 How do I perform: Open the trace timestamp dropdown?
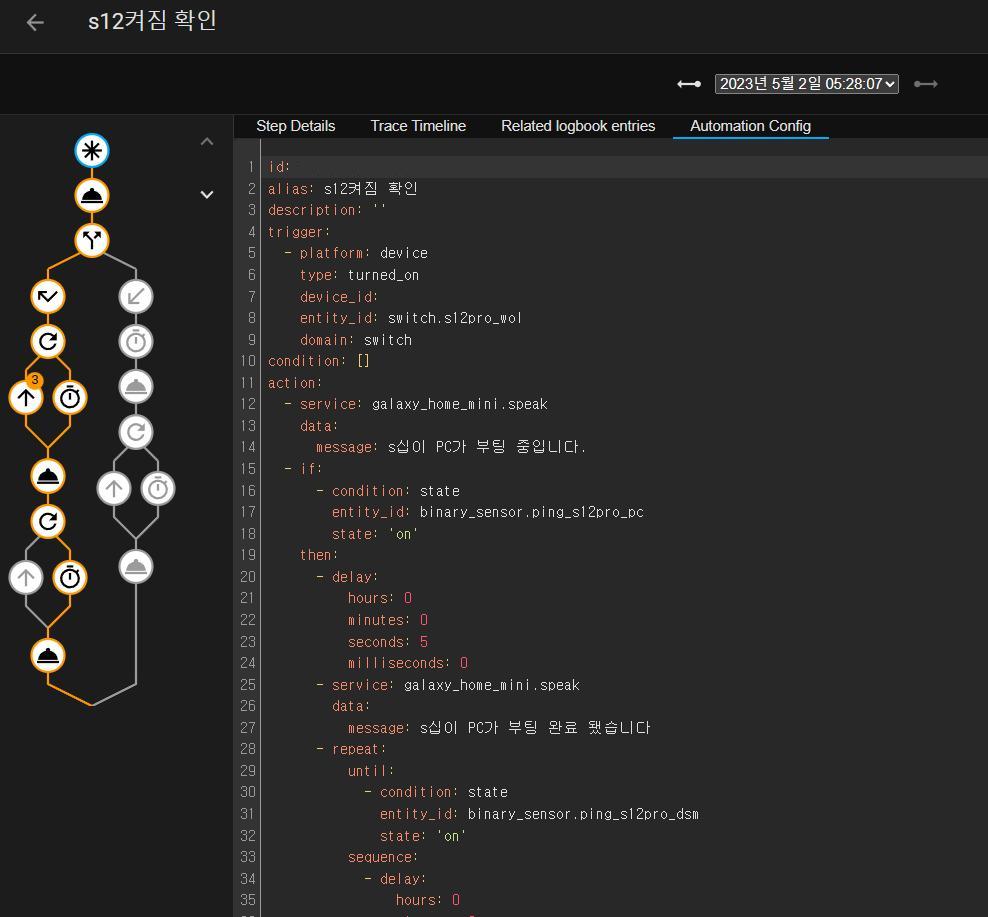[806, 84]
